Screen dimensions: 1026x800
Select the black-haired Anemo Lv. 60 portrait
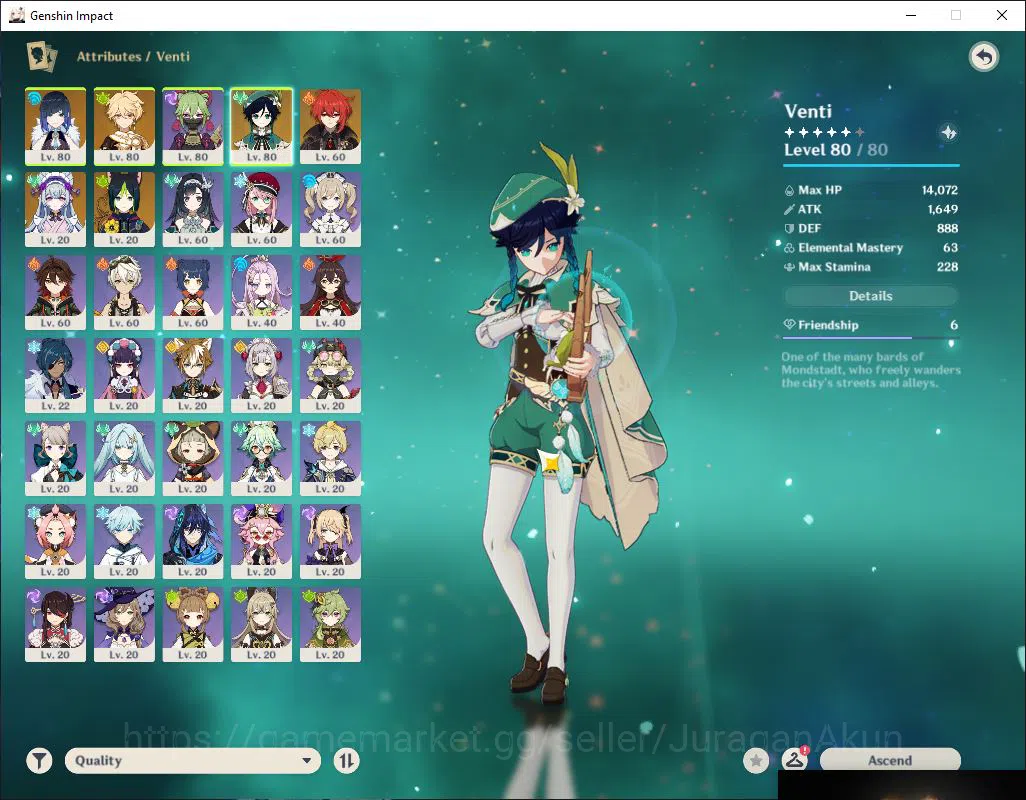[193, 209]
